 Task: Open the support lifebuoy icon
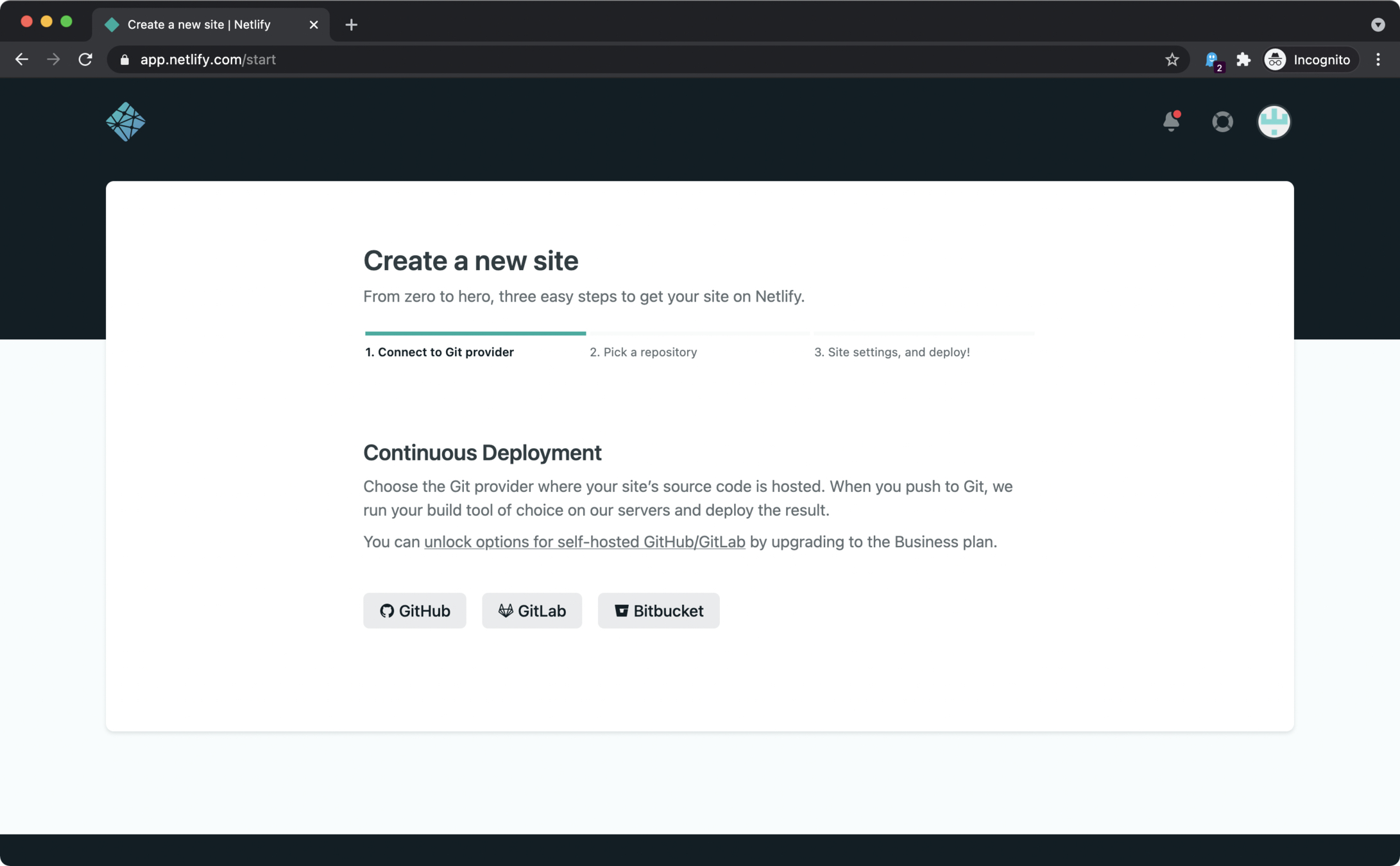click(1222, 121)
